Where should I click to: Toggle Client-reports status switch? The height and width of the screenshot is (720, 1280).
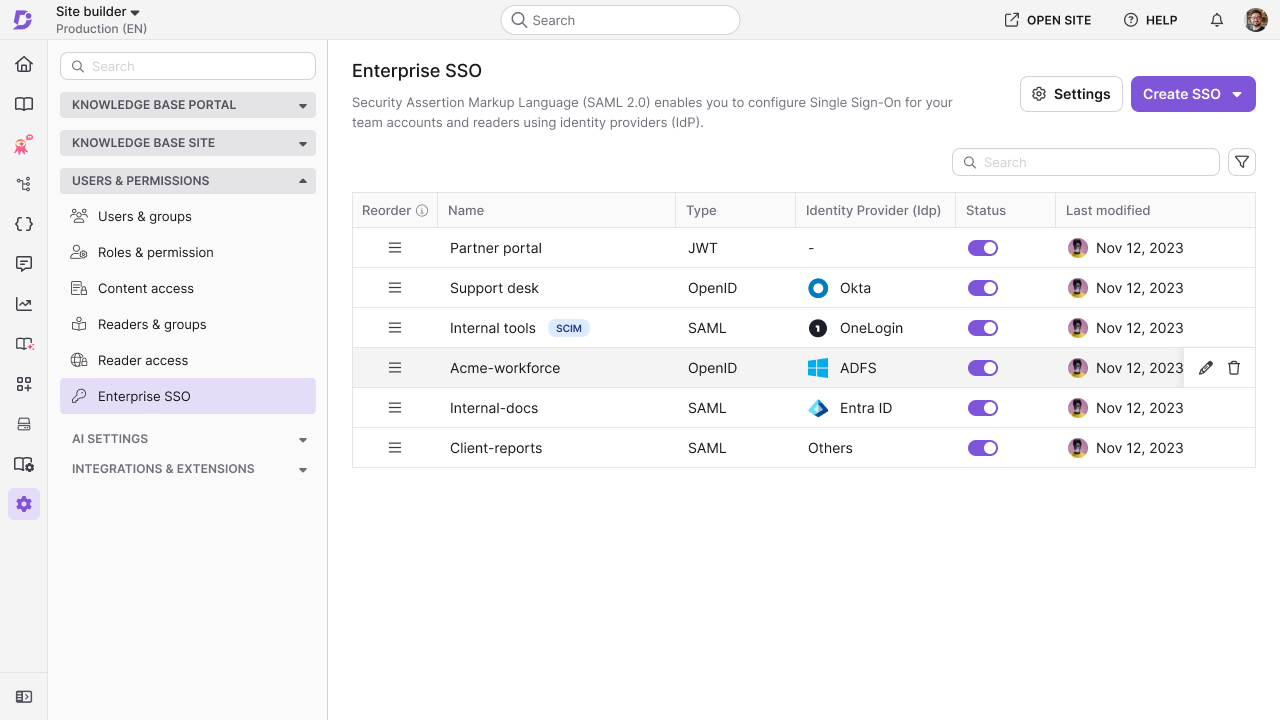point(983,448)
